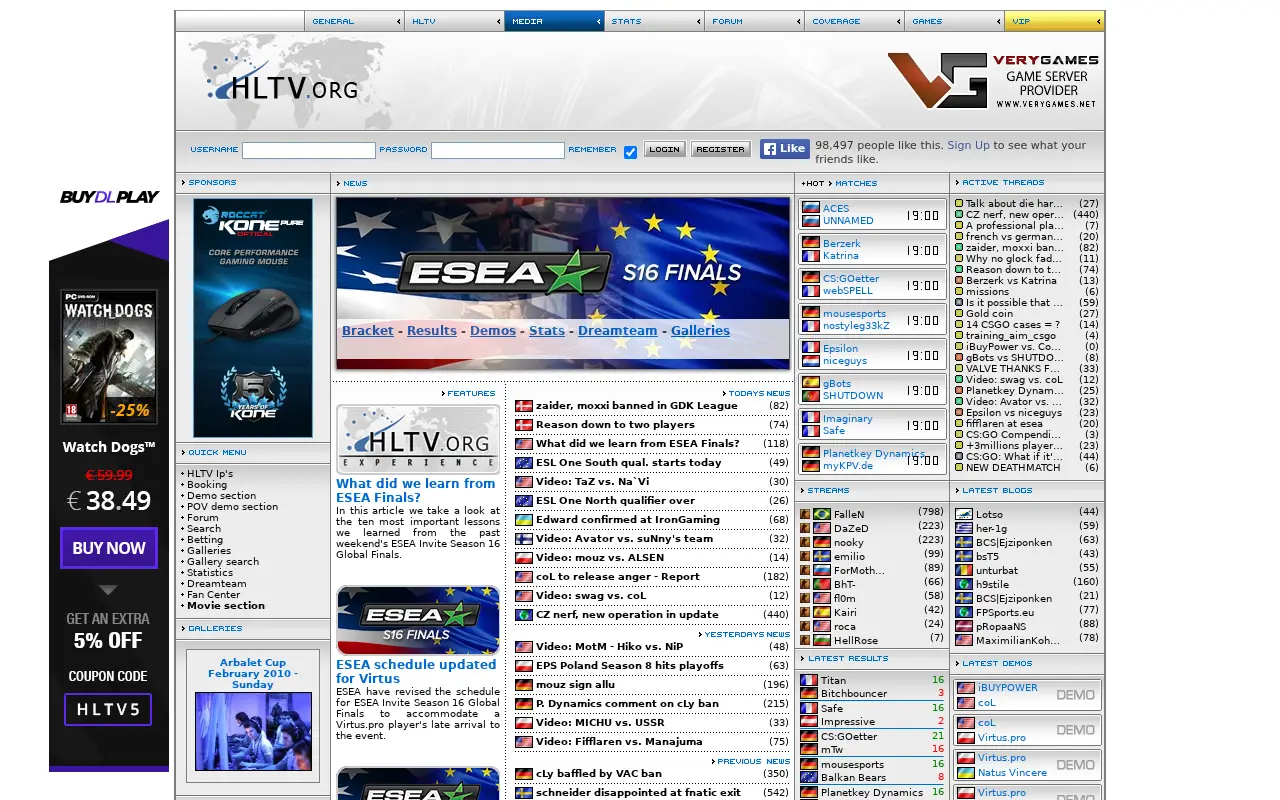The height and width of the screenshot is (800, 1280).
Task: Click the Login button
Action: click(x=664, y=149)
